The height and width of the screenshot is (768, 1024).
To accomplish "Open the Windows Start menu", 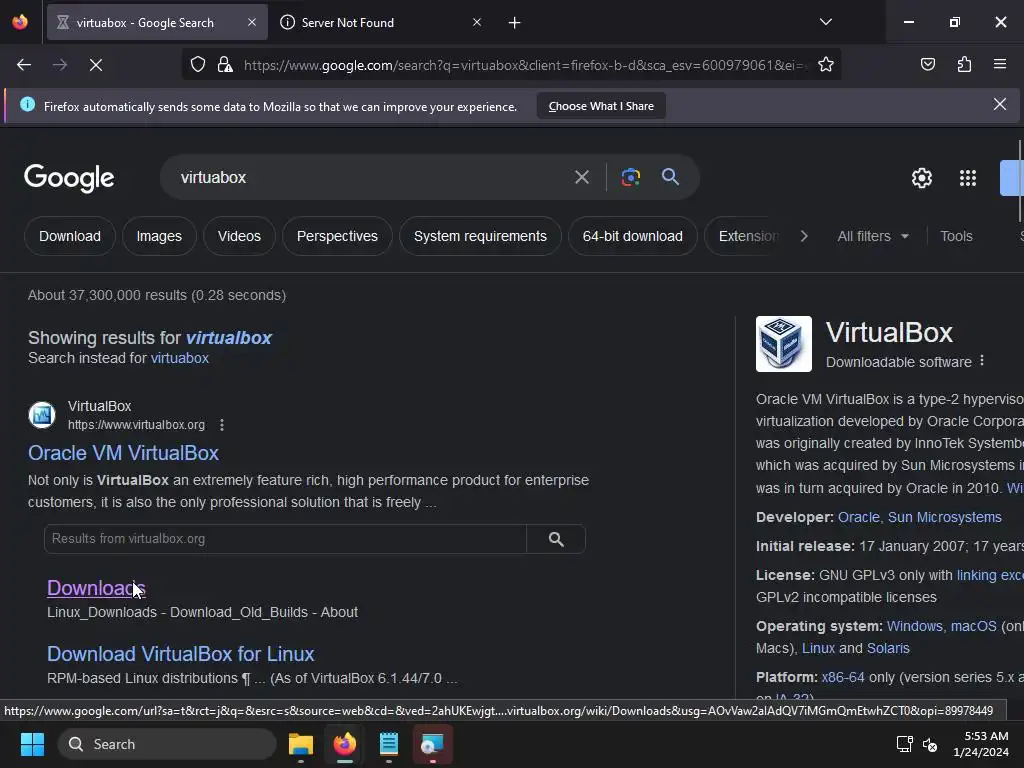I will [x=32, y=744].
